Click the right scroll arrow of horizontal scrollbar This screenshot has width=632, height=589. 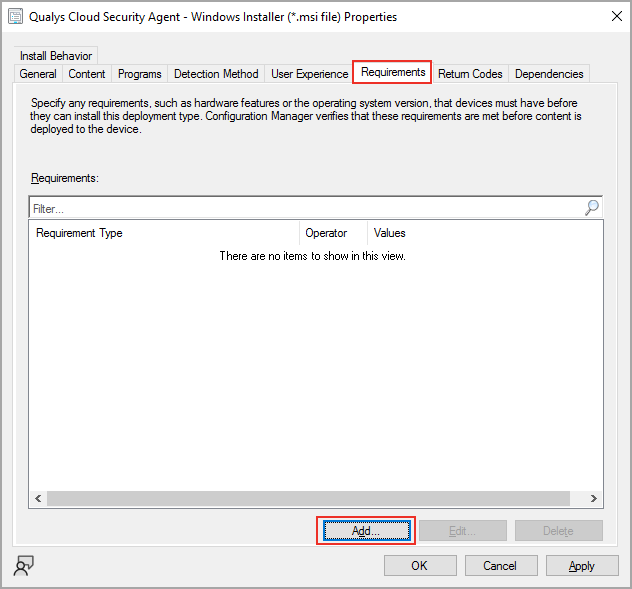(x=594, y=498)
